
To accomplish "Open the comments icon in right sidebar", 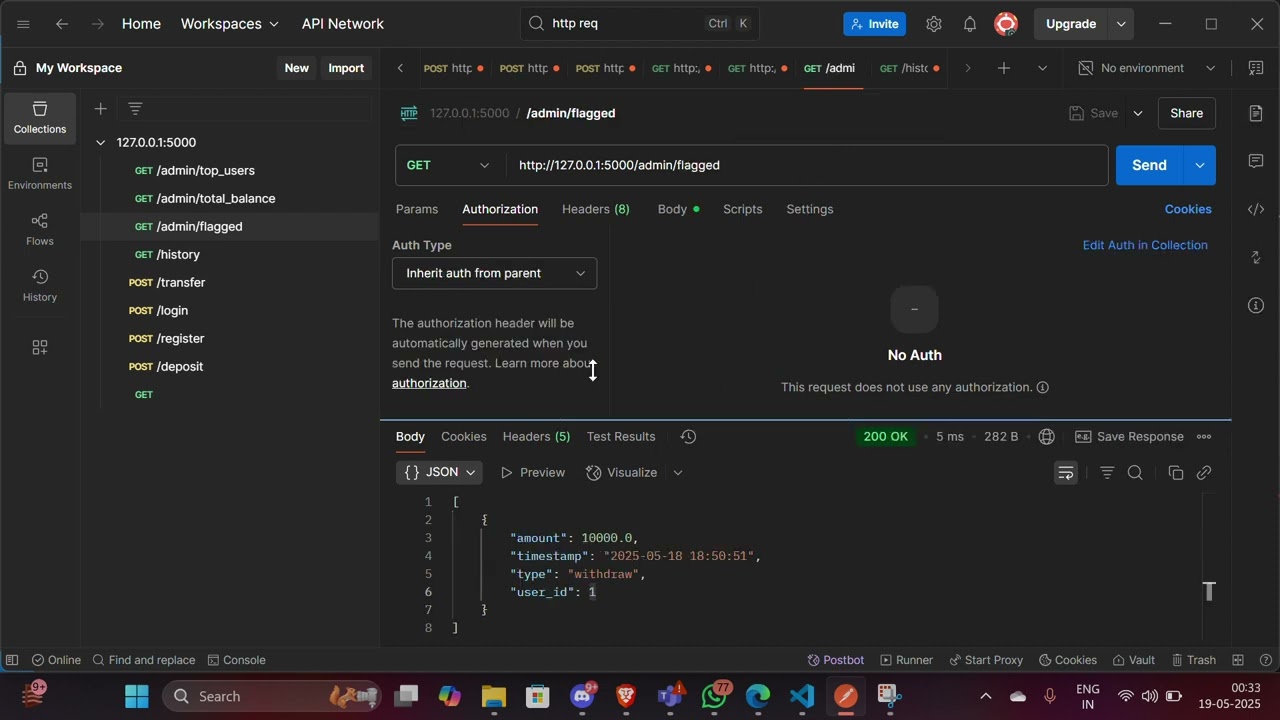I will point(1256,161).
